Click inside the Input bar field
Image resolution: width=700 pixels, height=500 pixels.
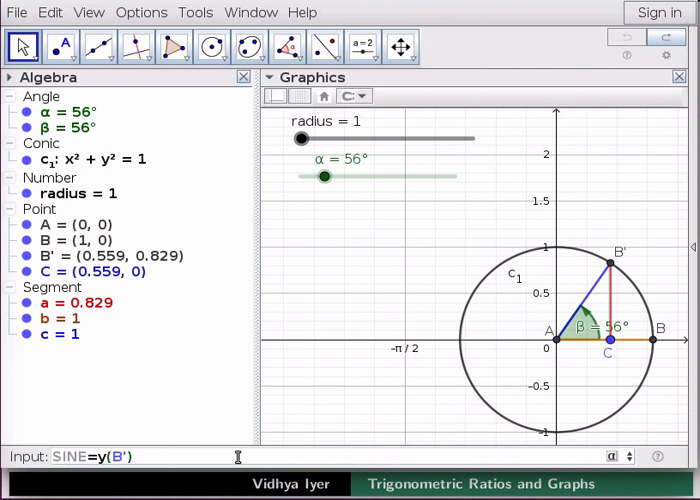pos(320,457)
